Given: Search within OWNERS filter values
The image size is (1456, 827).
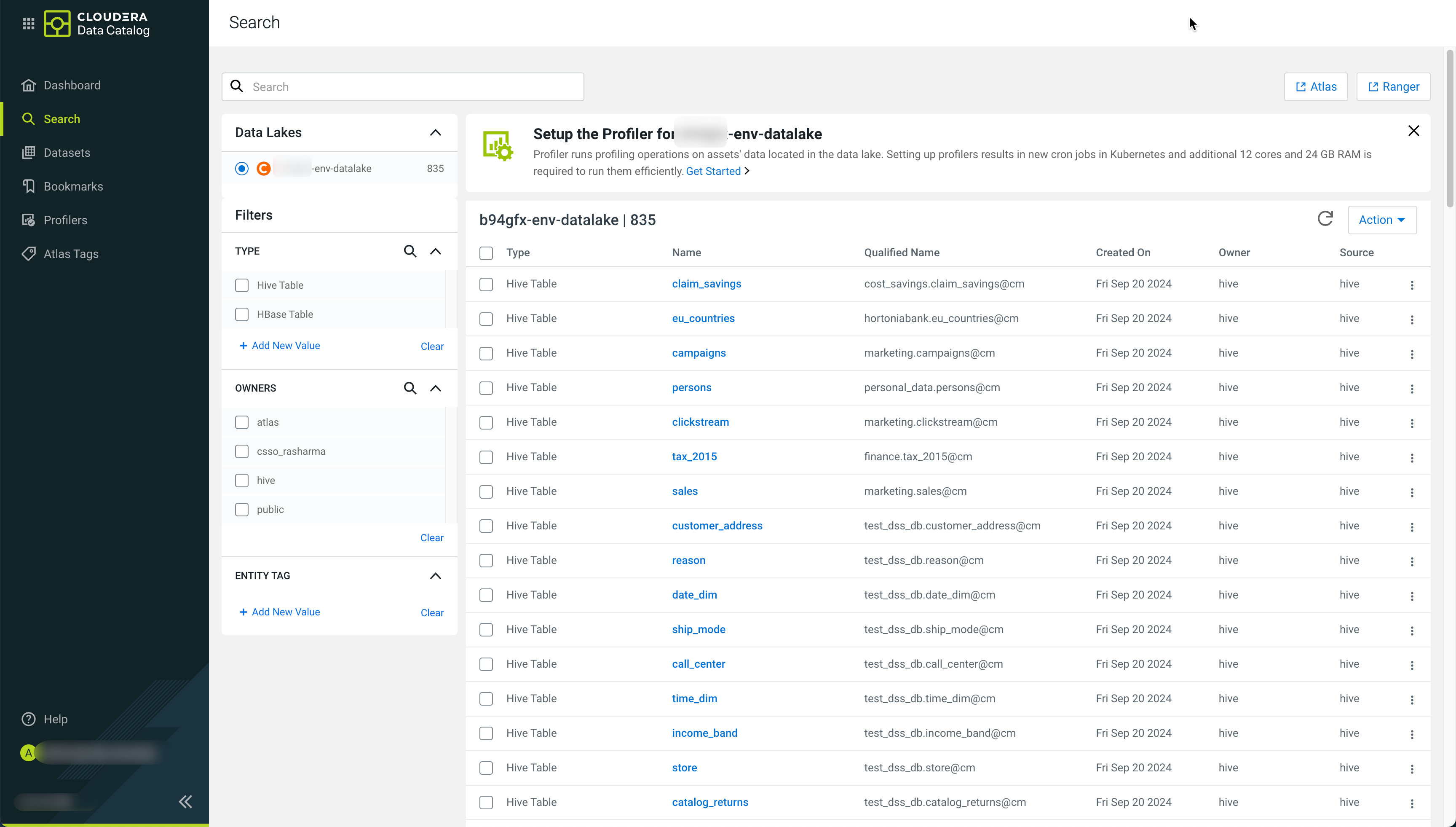Looking at the screenshot, I should [x=410, y=388].
